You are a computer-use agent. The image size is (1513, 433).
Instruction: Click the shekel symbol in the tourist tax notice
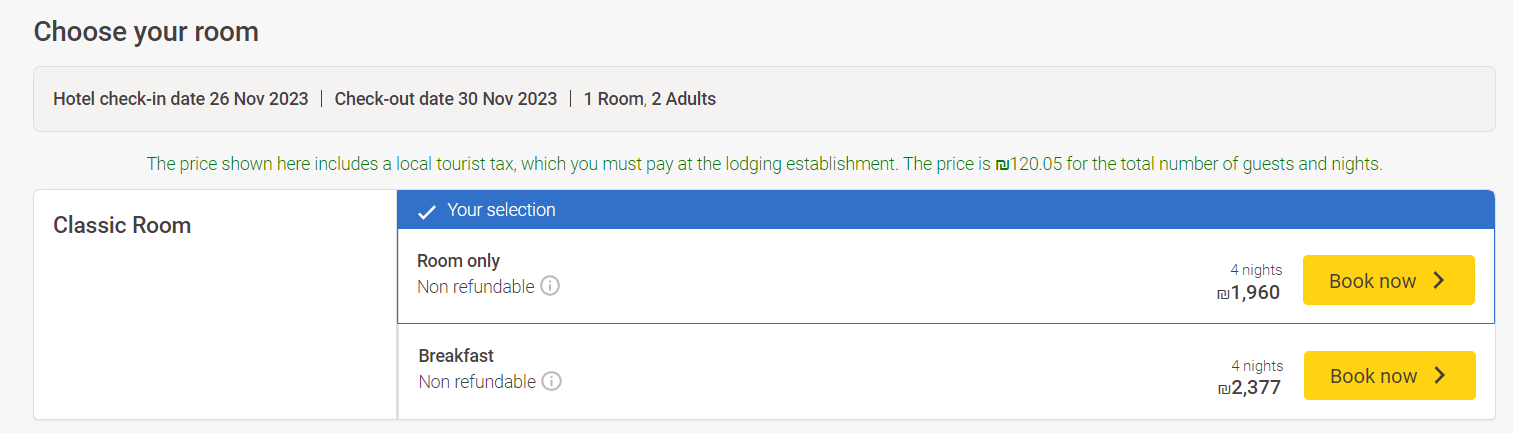pos(1002,164)
